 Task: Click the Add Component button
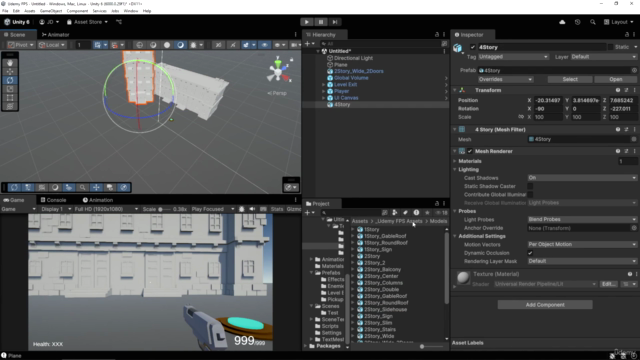[x=545, y=305]
